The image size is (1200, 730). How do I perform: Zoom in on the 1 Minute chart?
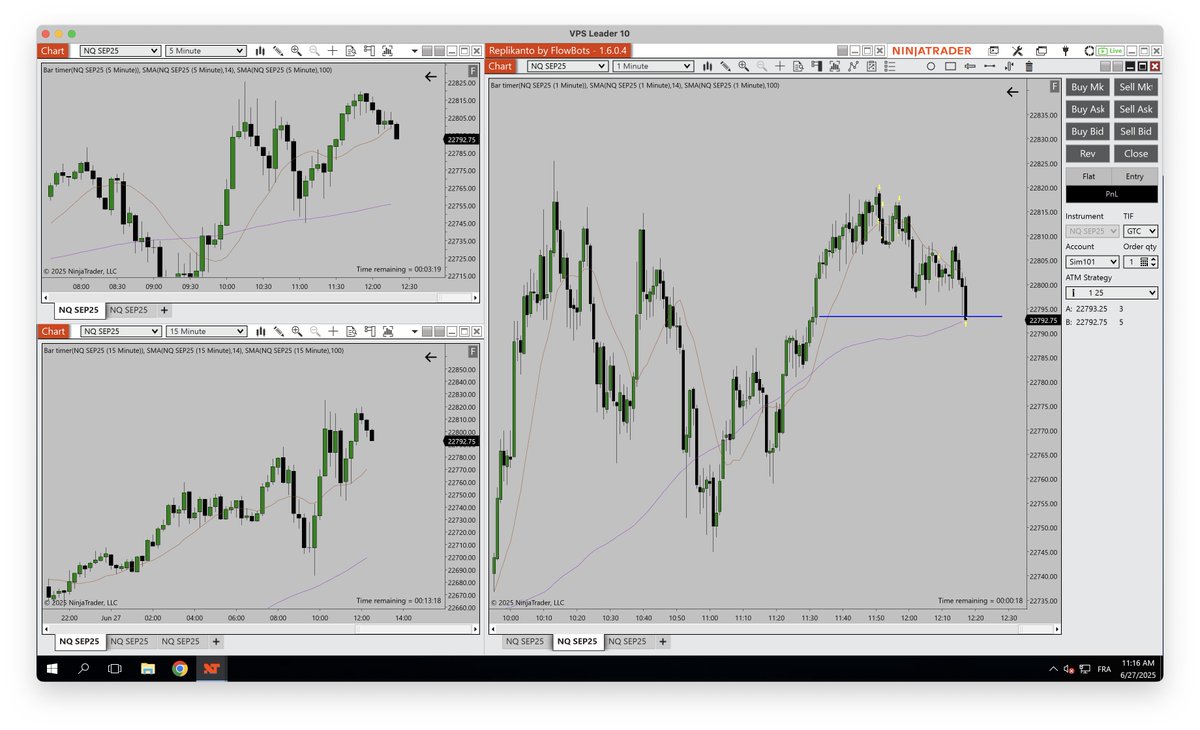[x=743, y=66]
